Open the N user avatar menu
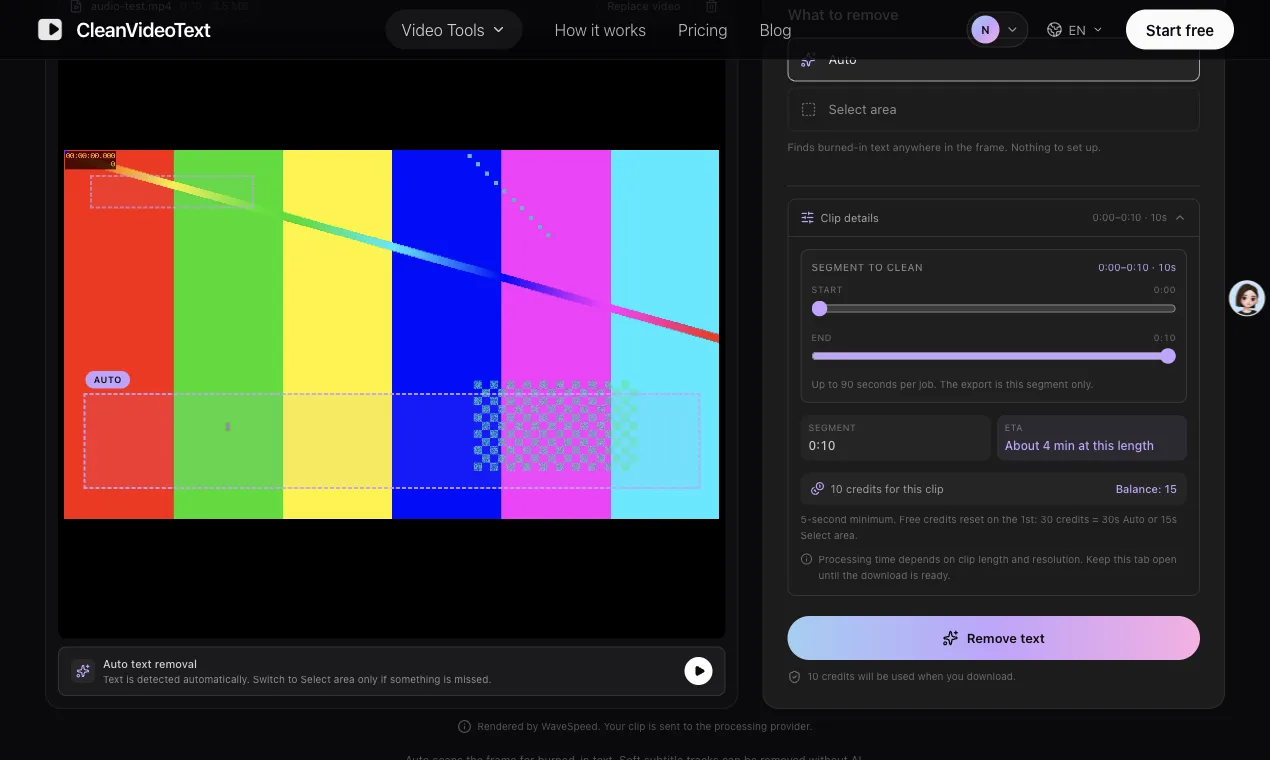The width and height of the screenshot is (1270, 760). pyautogui.click(x=997, y=30)
